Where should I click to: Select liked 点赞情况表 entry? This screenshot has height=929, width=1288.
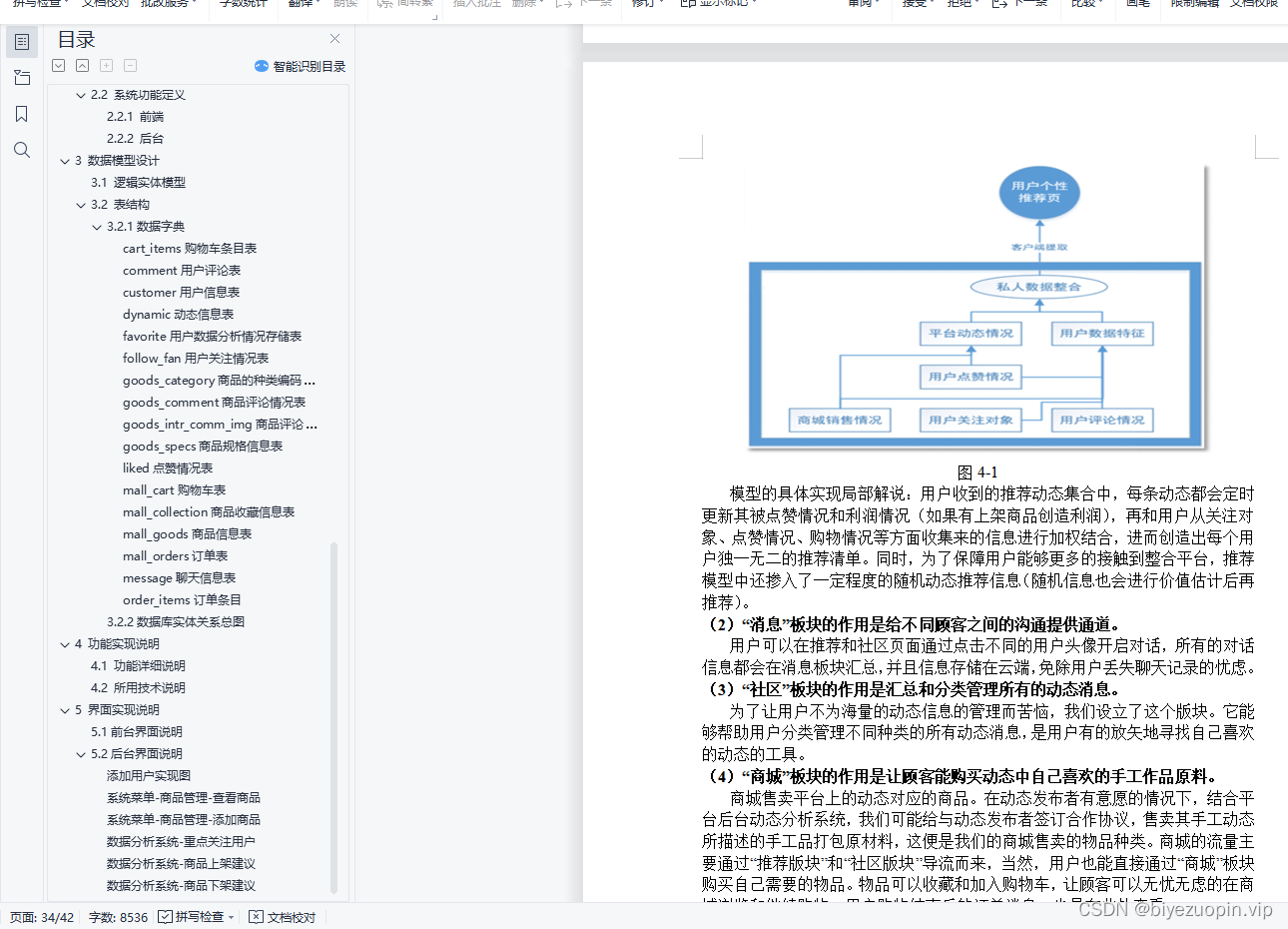(168, 468)
